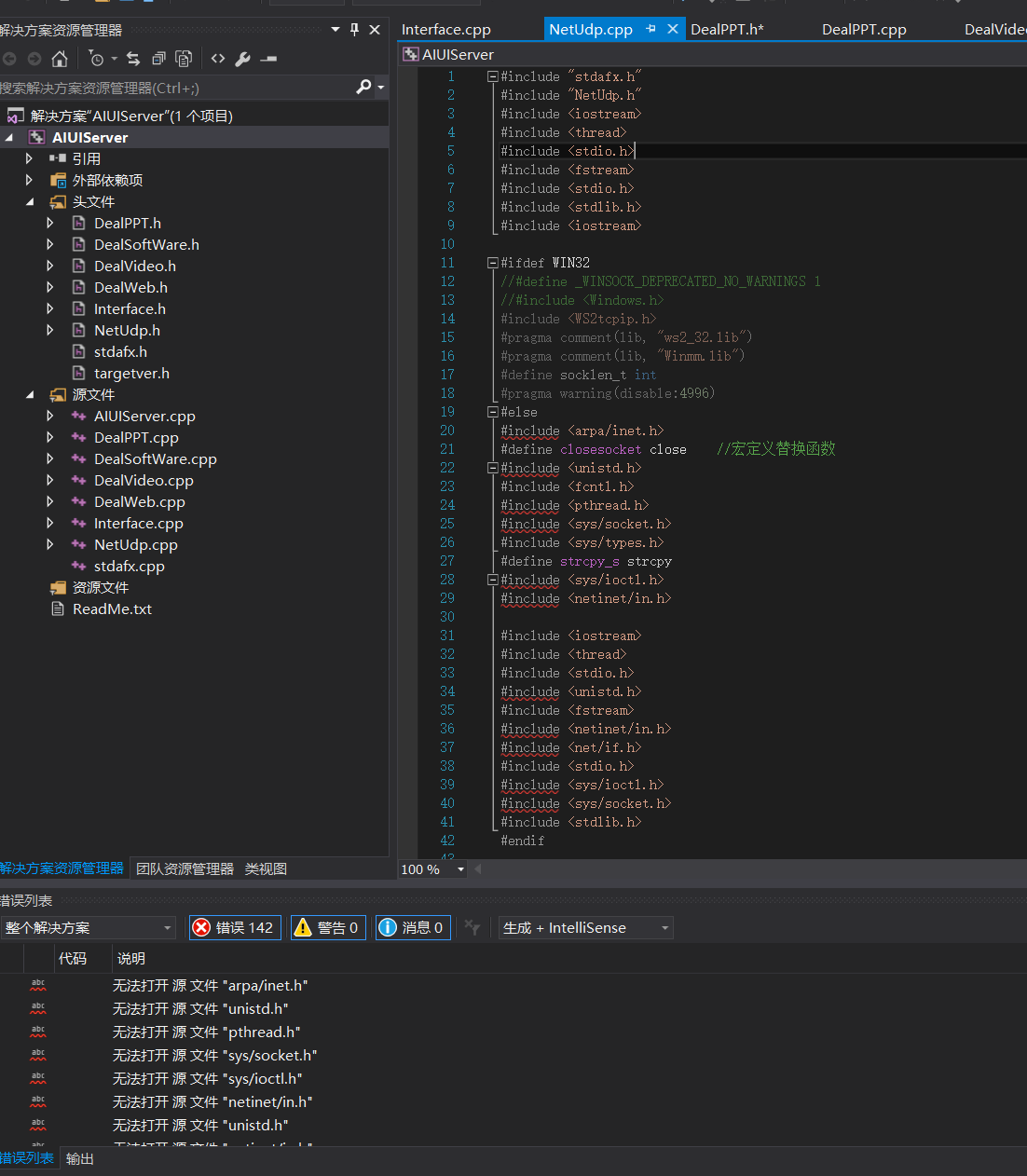Open Properties via the wrench icon
Screen dimensions: 1027x1176
pyautogui.click(x=243, y=59)
